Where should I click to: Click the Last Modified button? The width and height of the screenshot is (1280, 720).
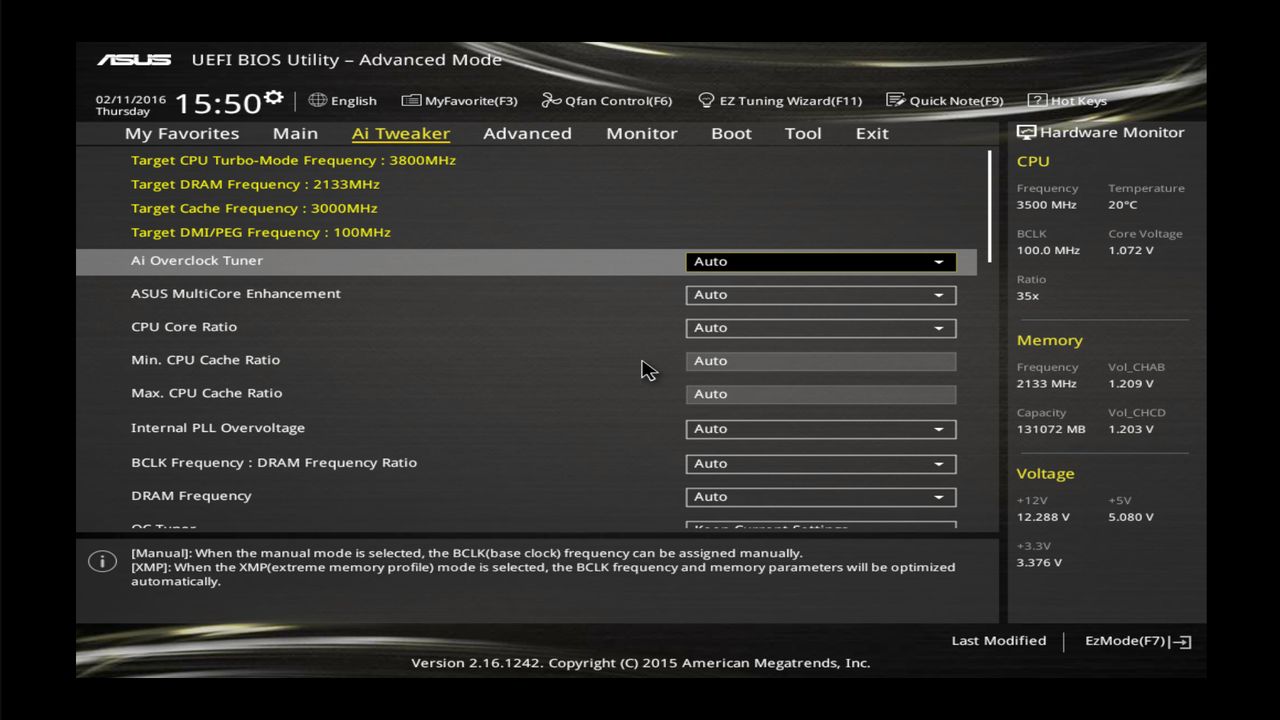999,641
